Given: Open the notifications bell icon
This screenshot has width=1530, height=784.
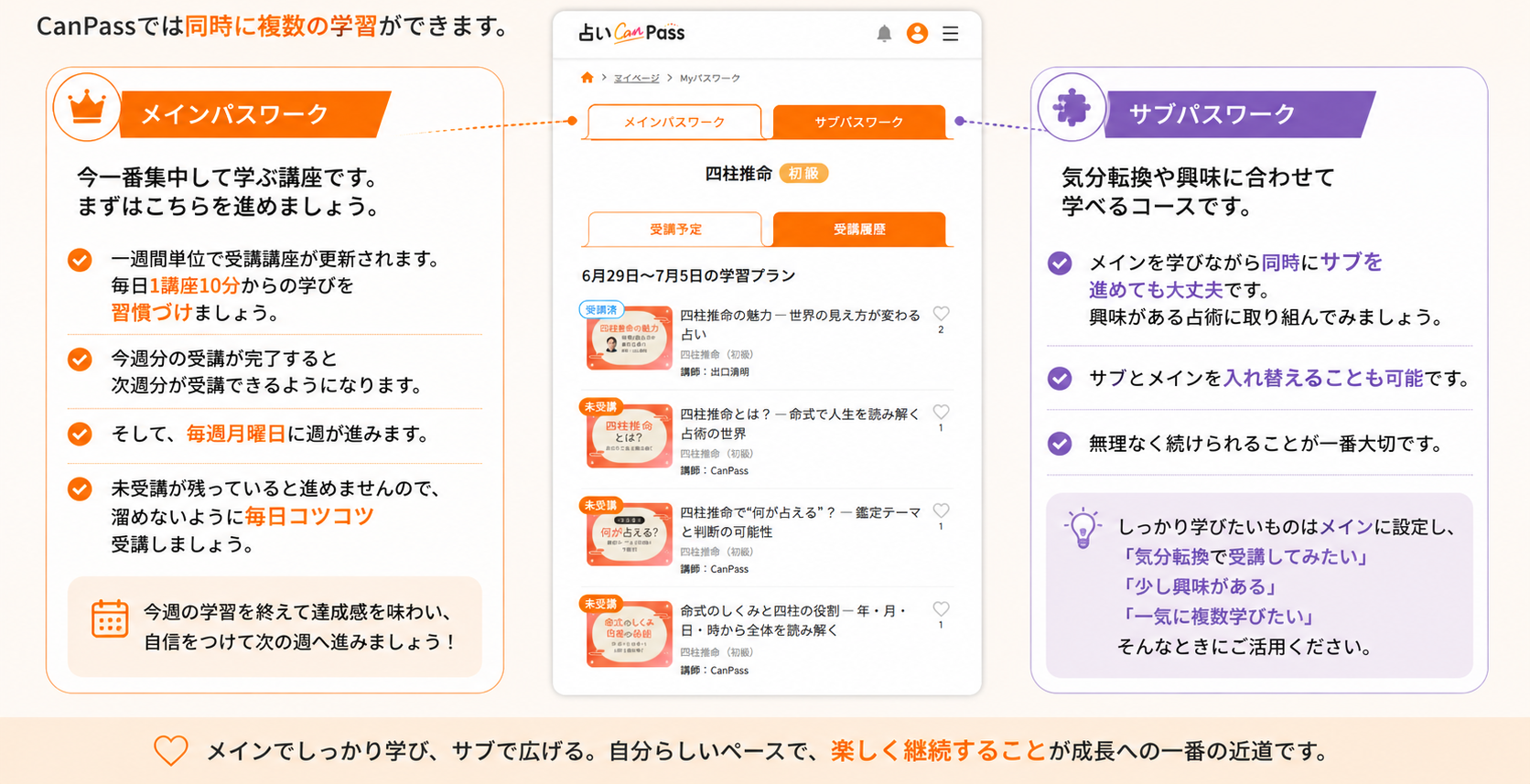Looking at the screenshot, I should (x=884, y=34).
